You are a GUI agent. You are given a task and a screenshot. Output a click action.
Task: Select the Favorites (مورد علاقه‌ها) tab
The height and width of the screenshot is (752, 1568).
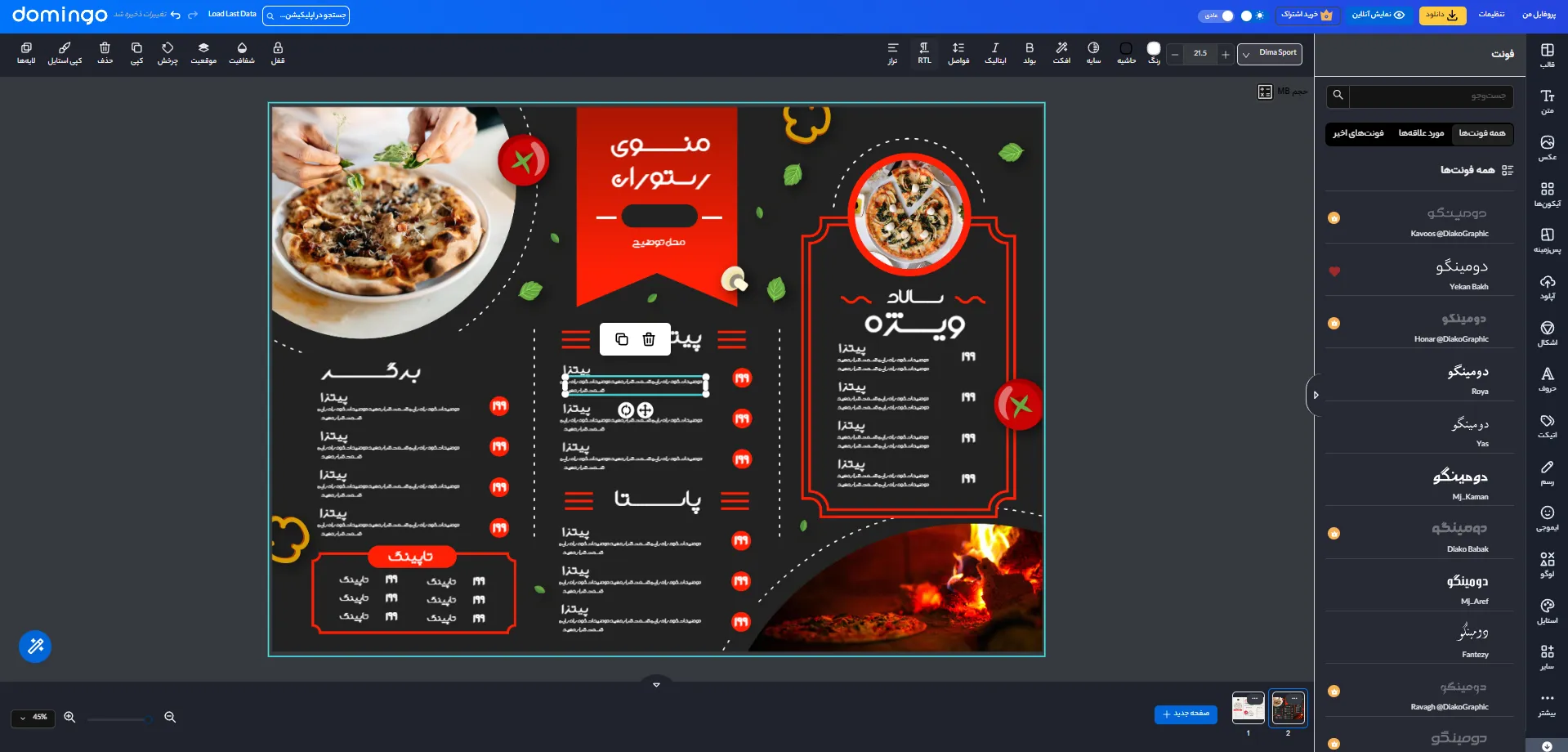click(1421, 133)
